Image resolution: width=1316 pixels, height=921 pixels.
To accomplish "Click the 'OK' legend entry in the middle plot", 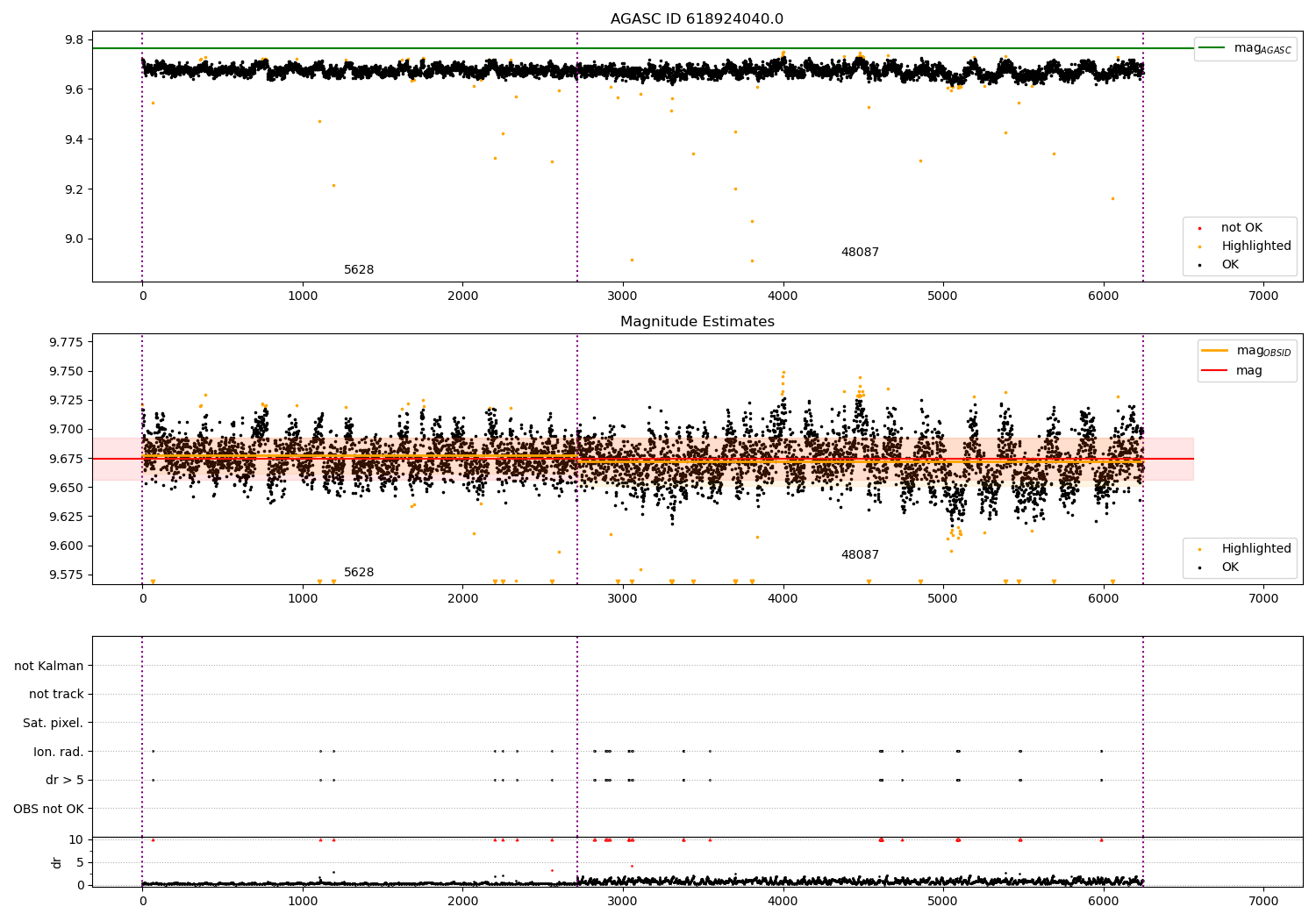I will tap(1230, 568).
